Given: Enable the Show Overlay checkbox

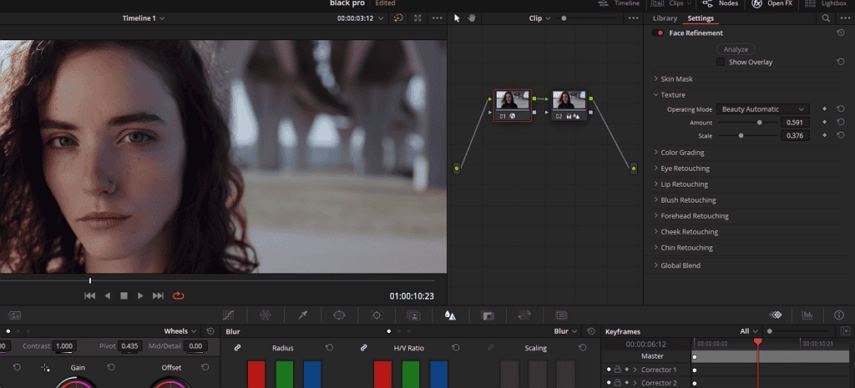Looking at the screenshot, I should point(720,62).
